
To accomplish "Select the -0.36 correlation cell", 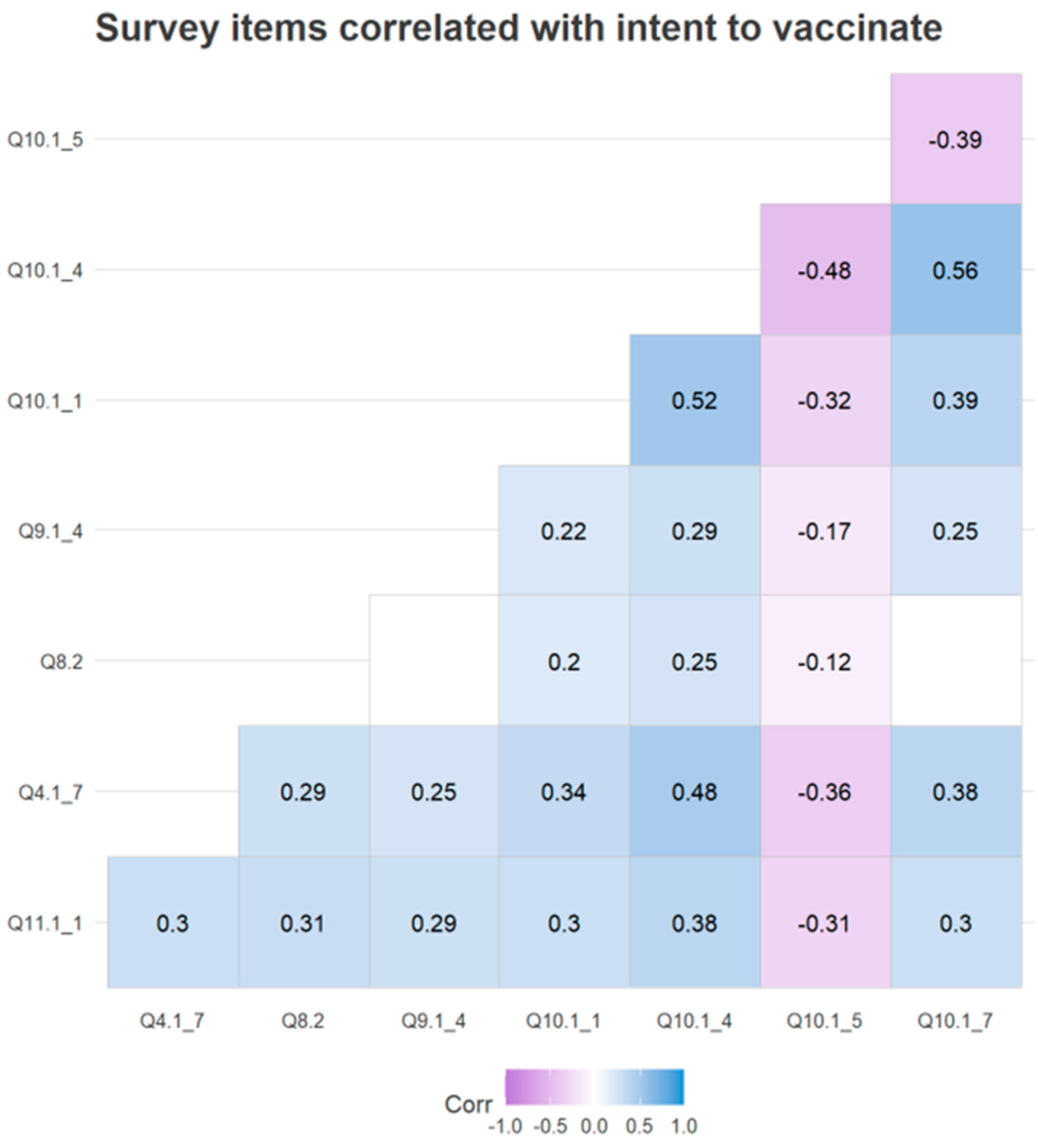I will (x=824, y=792).
